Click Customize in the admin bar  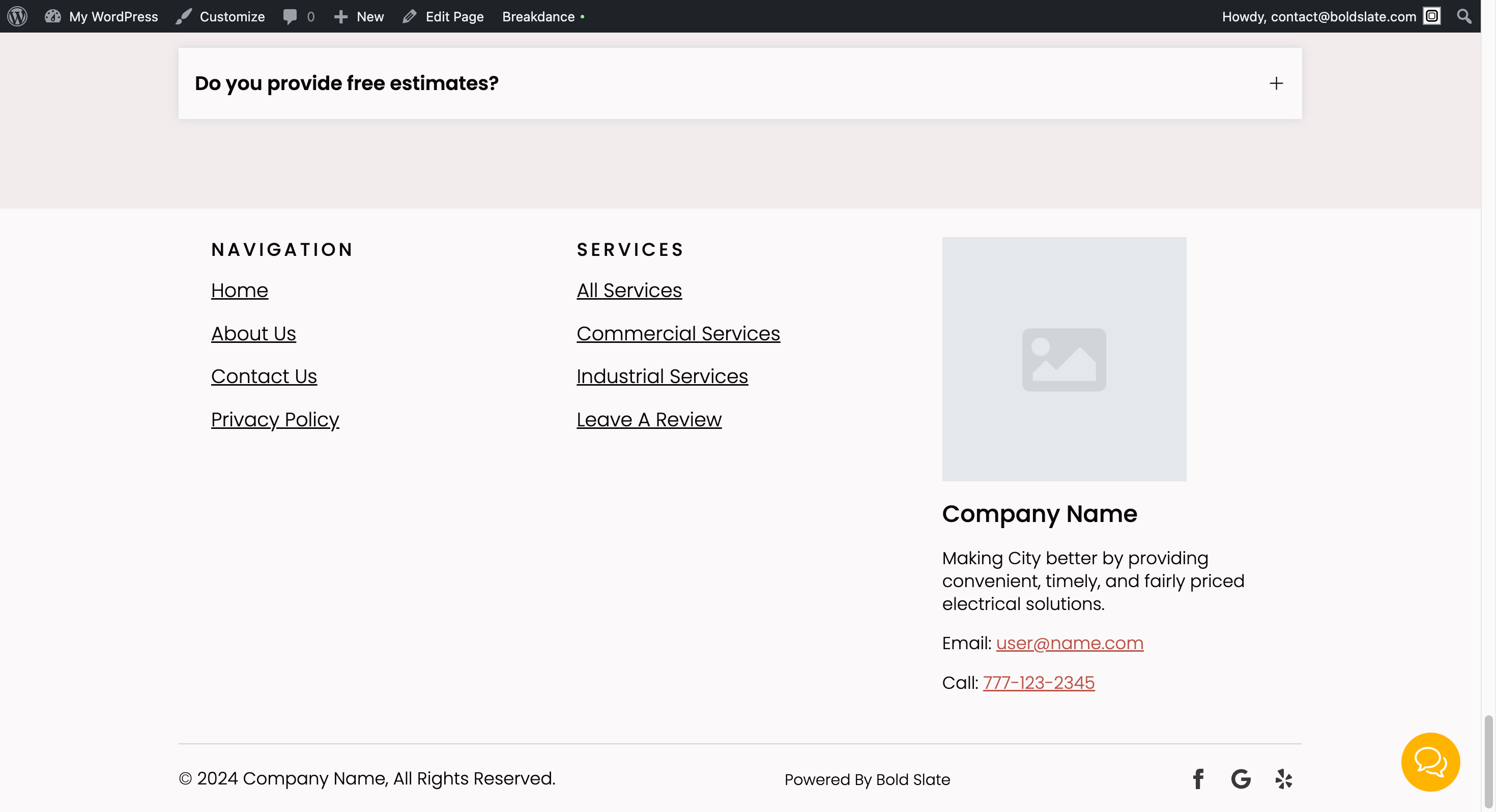tap(221, 16)
